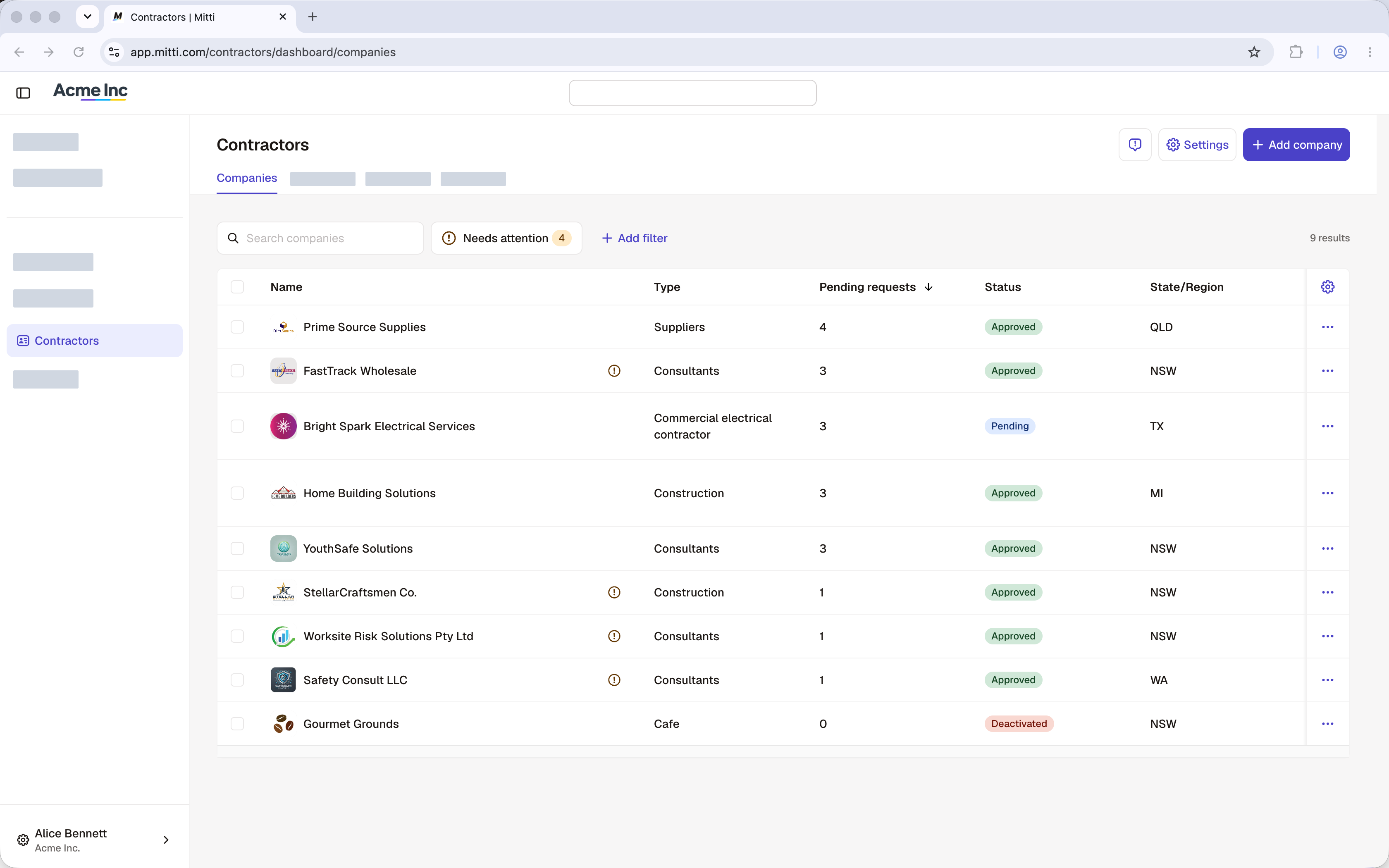The height and width of the screenshot is (868, 1389).
Task: Toggle the sidebar panel icon
Action: coord(23,93)
